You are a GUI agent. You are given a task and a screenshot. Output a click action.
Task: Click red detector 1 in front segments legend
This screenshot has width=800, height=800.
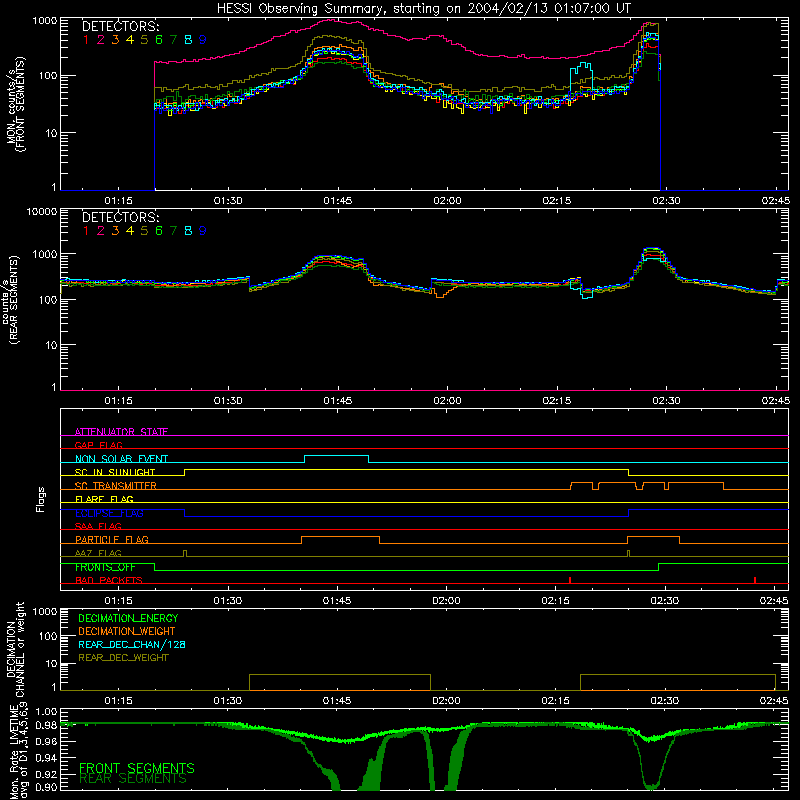(86, 40)
